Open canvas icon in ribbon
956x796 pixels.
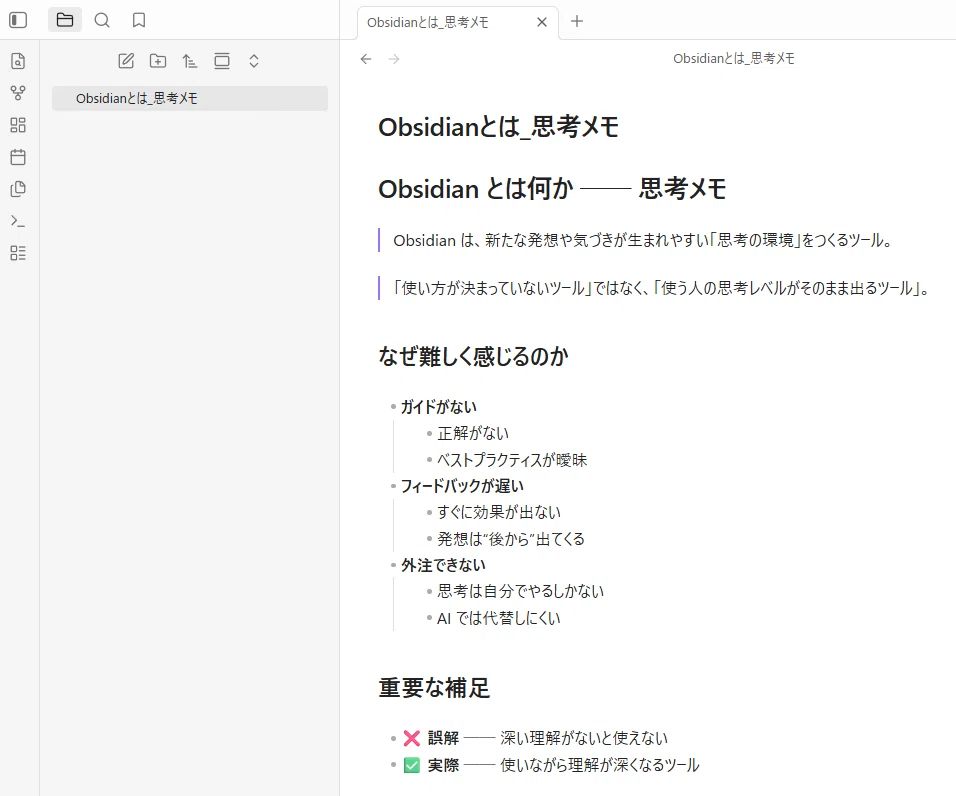[18, 125]
